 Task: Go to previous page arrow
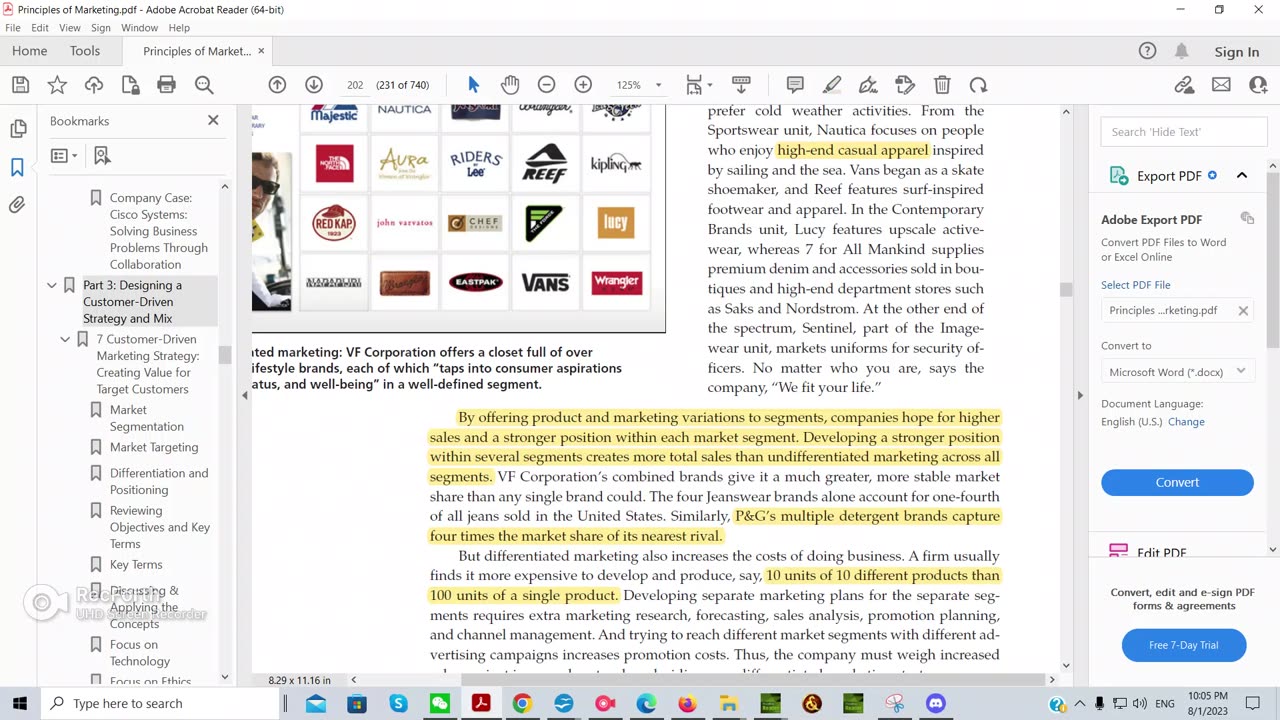[277, 85]
